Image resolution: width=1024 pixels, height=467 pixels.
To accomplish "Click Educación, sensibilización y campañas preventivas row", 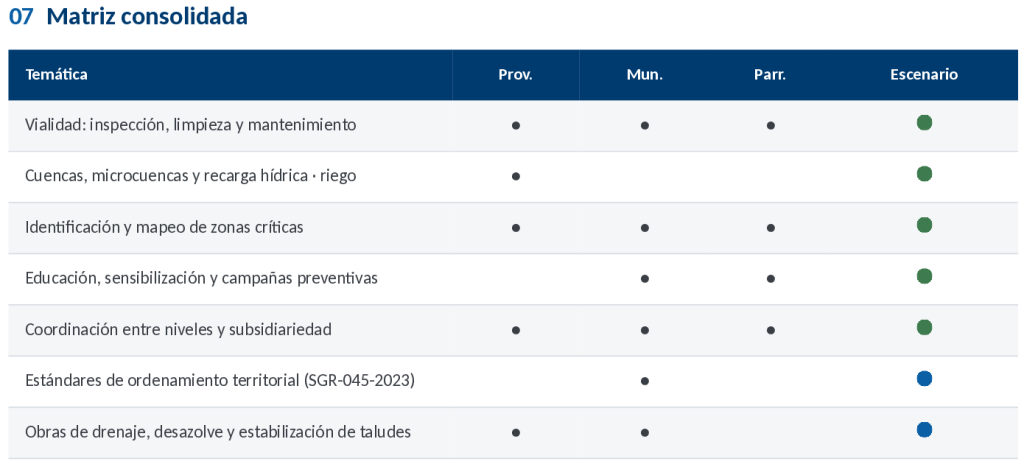I will tap(513, 279).
